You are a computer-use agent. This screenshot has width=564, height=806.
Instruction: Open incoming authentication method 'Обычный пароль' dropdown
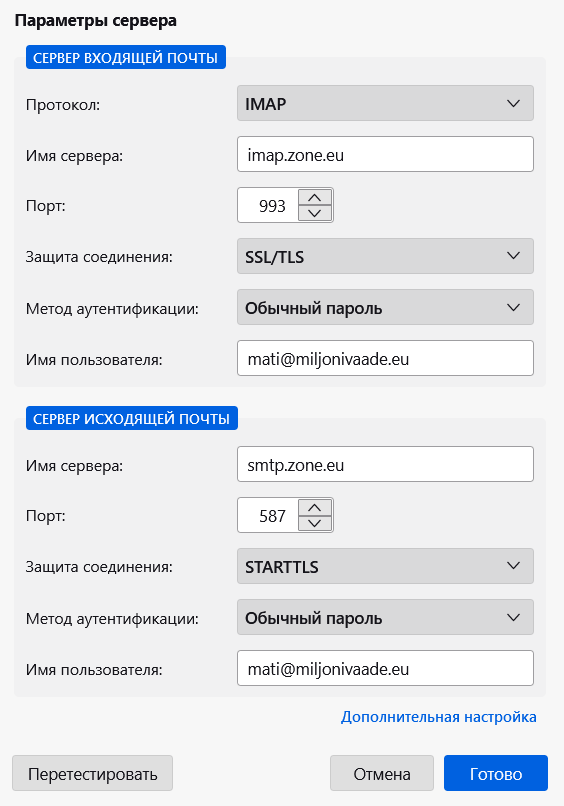click(x=385, y=307)
